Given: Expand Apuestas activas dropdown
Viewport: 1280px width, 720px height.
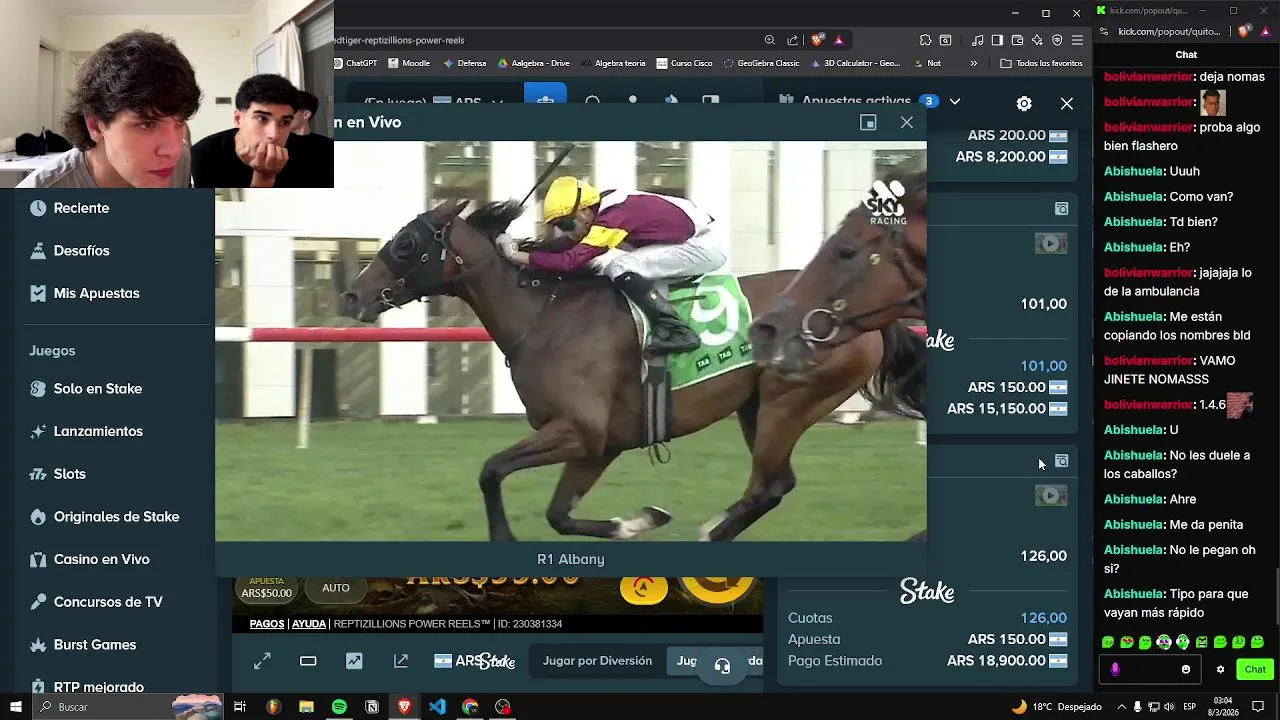Looking at the screenshot, I should pyautogui.click(x=955, y=101).
